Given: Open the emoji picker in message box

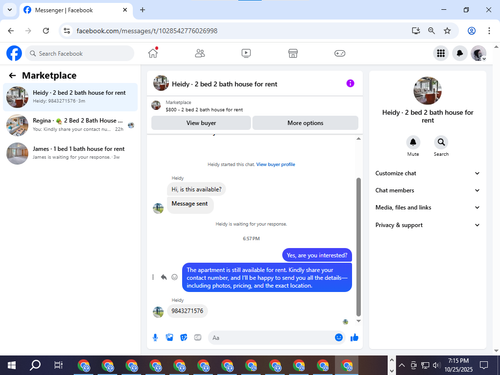Looking at the screenshot, I should pyautogui.click(x=339, y=338).
